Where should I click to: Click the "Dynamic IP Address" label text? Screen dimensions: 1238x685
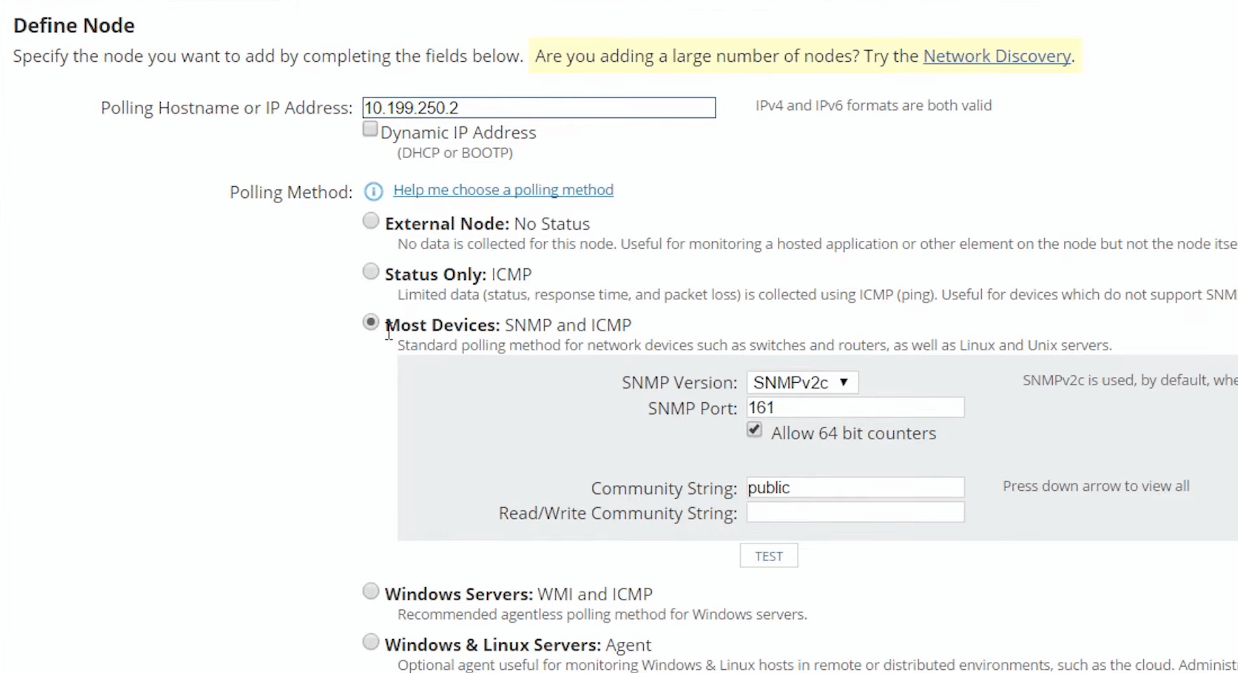tap(458, 132)
